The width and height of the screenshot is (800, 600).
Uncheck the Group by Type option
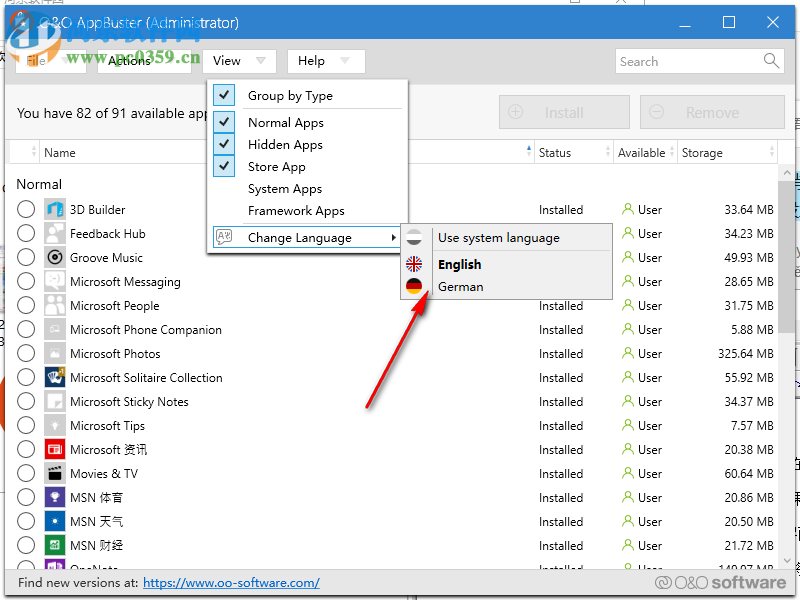(x=224, y=96)
